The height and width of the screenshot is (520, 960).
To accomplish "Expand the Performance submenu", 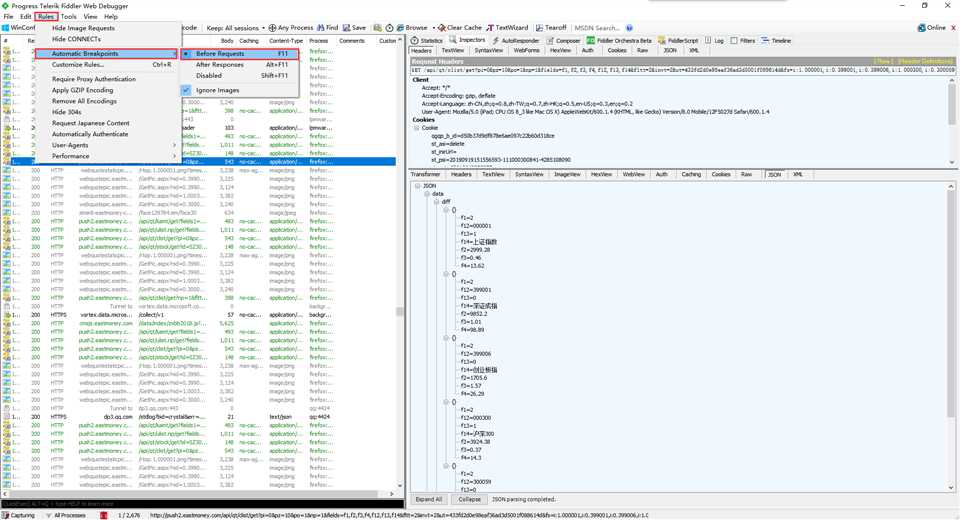I will pos(107,156).
